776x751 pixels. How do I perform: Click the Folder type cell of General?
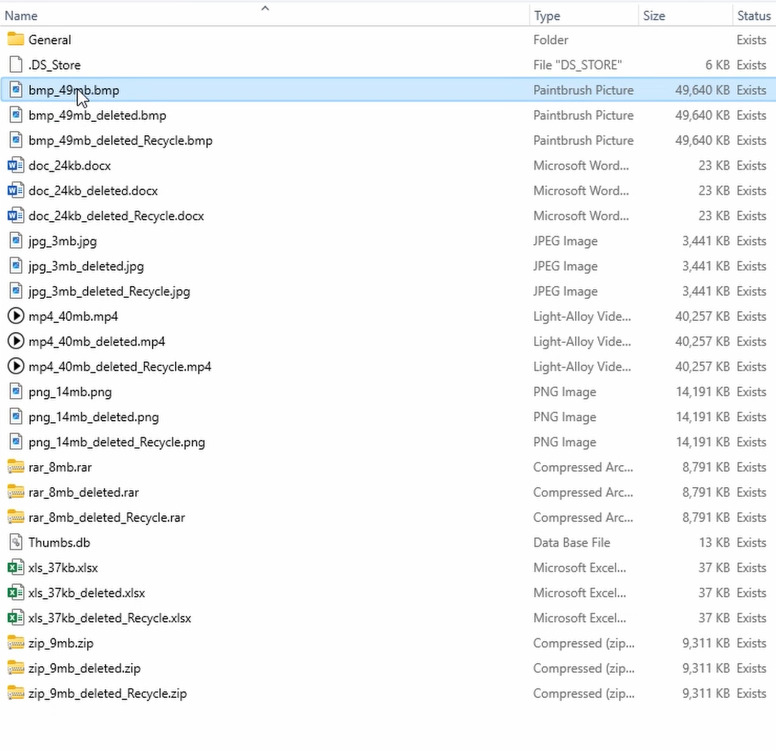pos(551,40)
